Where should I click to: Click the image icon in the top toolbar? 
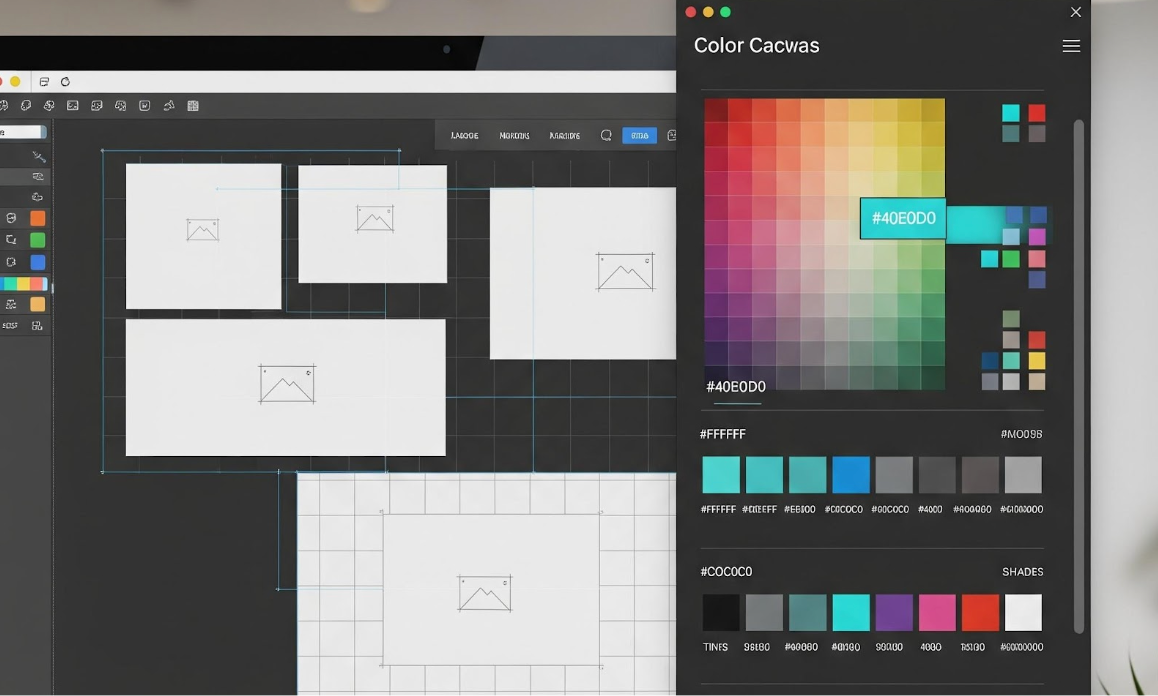click(x=73, y=106)
